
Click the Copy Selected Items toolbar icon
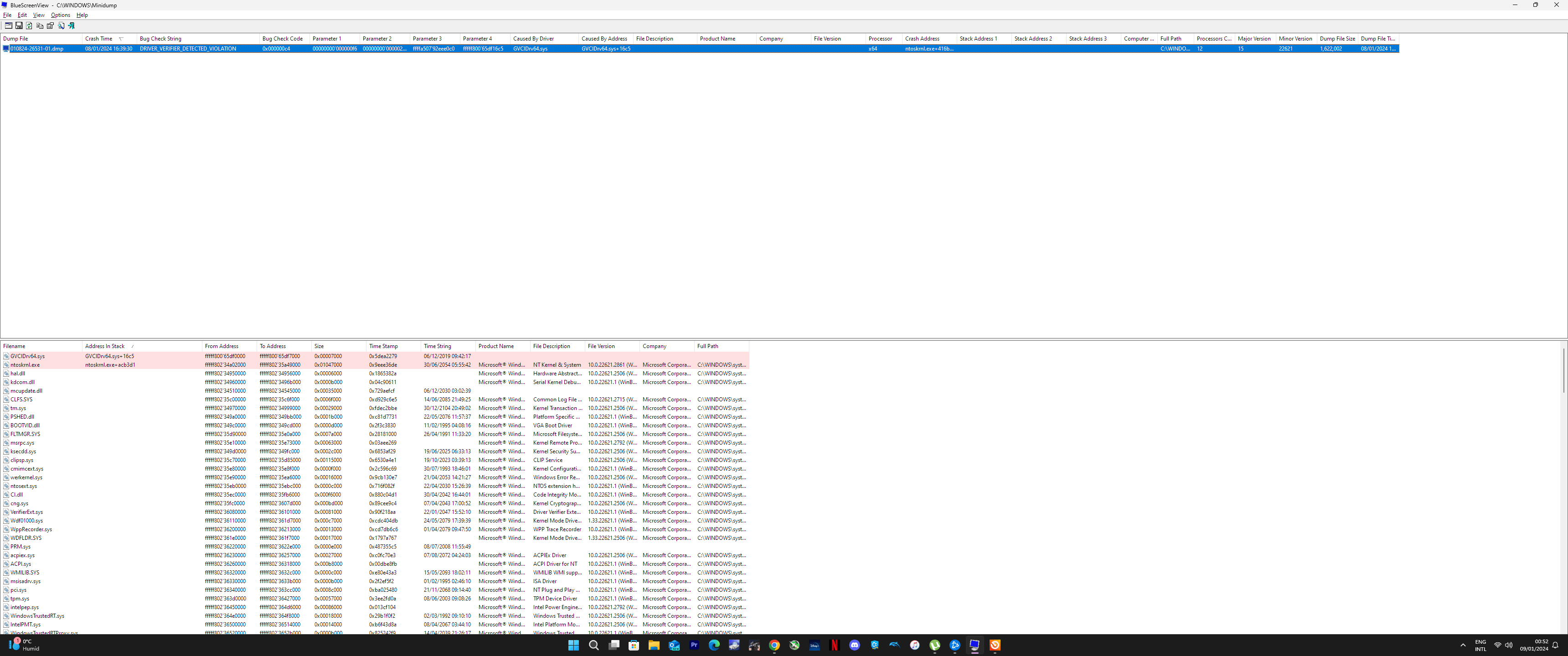[40, 26]
